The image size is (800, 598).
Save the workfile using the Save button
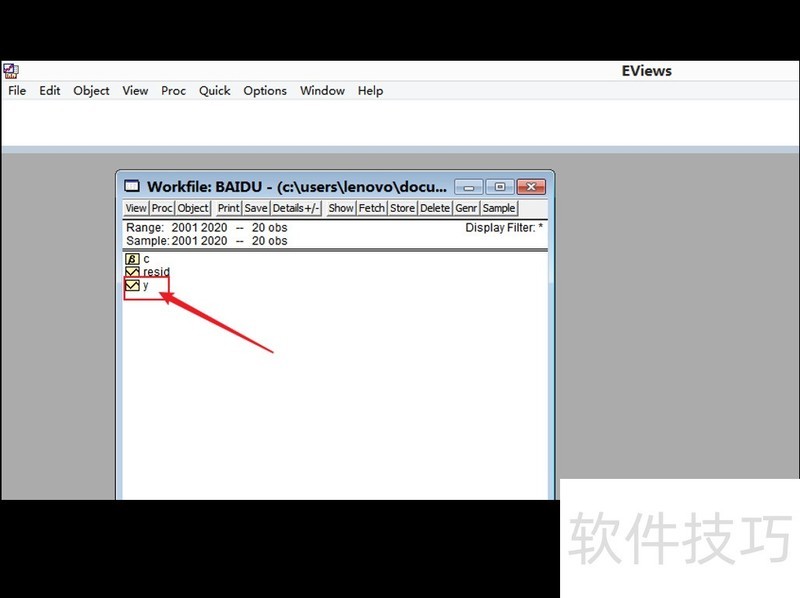click(x=256, y=208)
